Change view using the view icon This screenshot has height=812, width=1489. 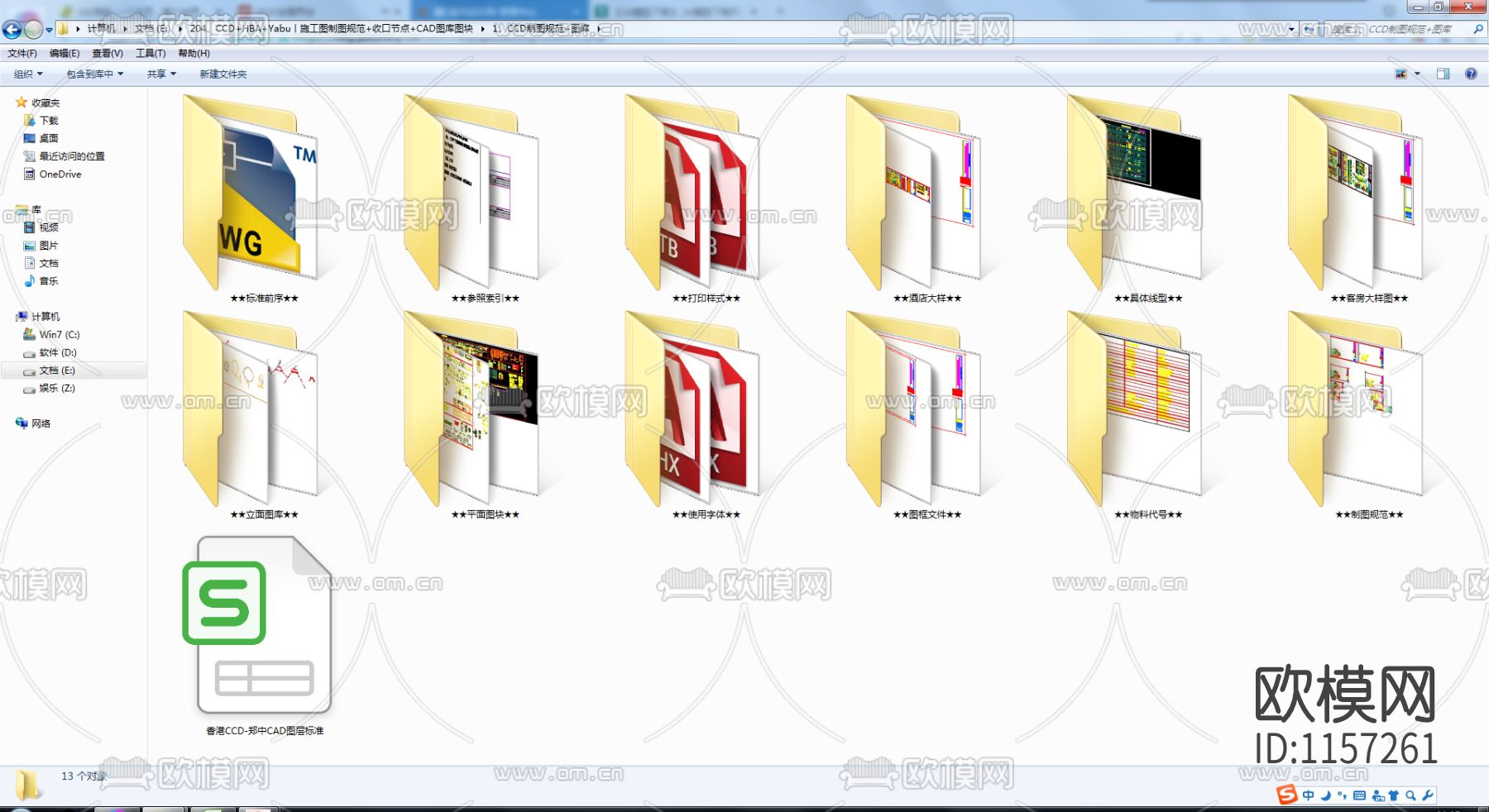(1400, 74)
